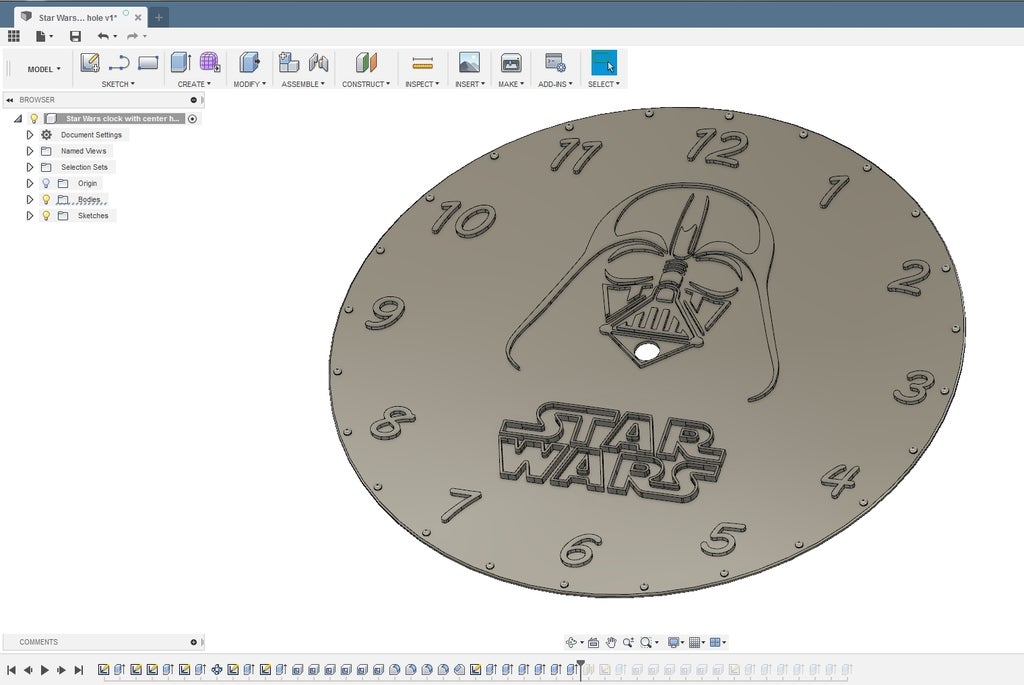
Task: Open the File menu icon
Action: click(x=41, y=36)
